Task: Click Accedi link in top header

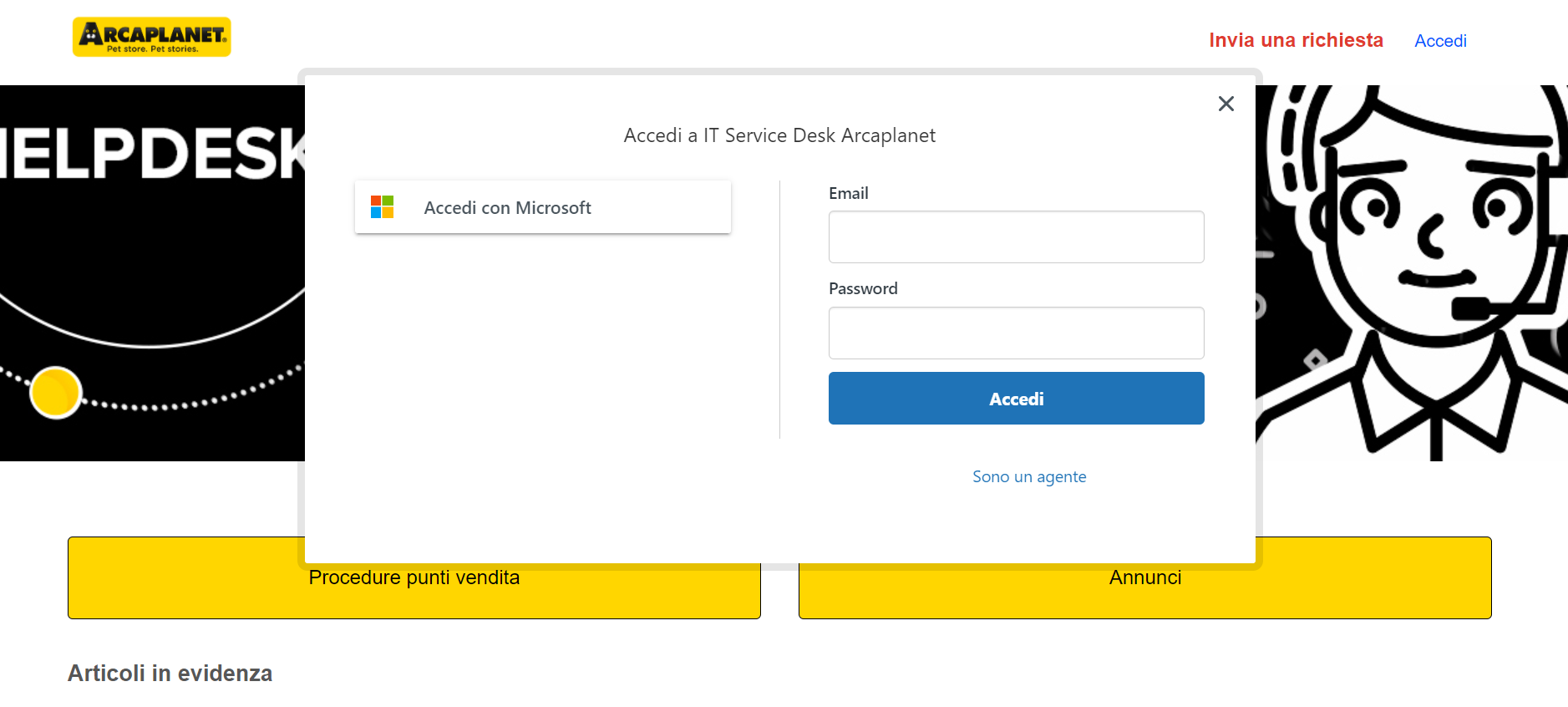Action: point(1440,41)
